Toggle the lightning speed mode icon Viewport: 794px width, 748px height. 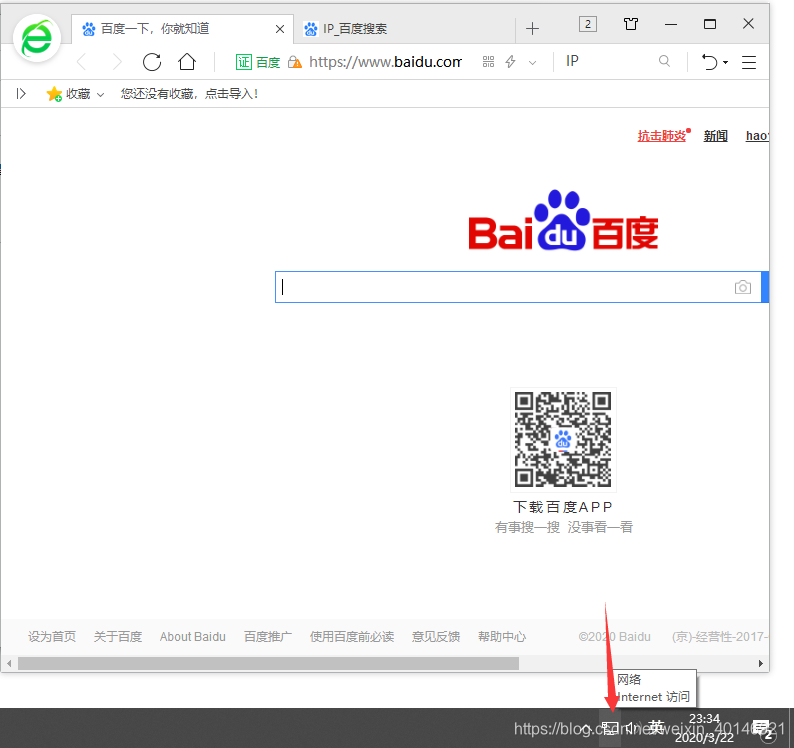510,62
